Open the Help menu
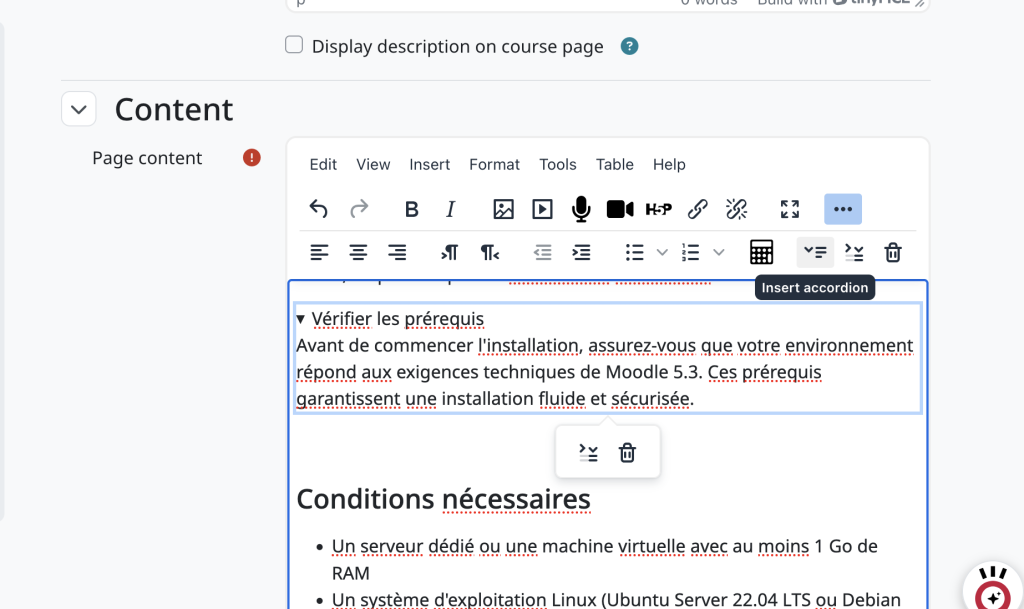1024x609 pixels. [x=669, y=164]
